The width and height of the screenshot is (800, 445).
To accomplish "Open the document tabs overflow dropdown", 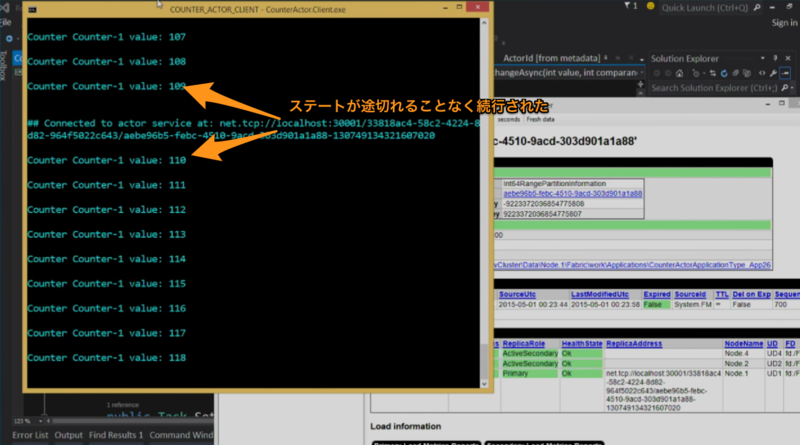I will click(x=641, y=59).
